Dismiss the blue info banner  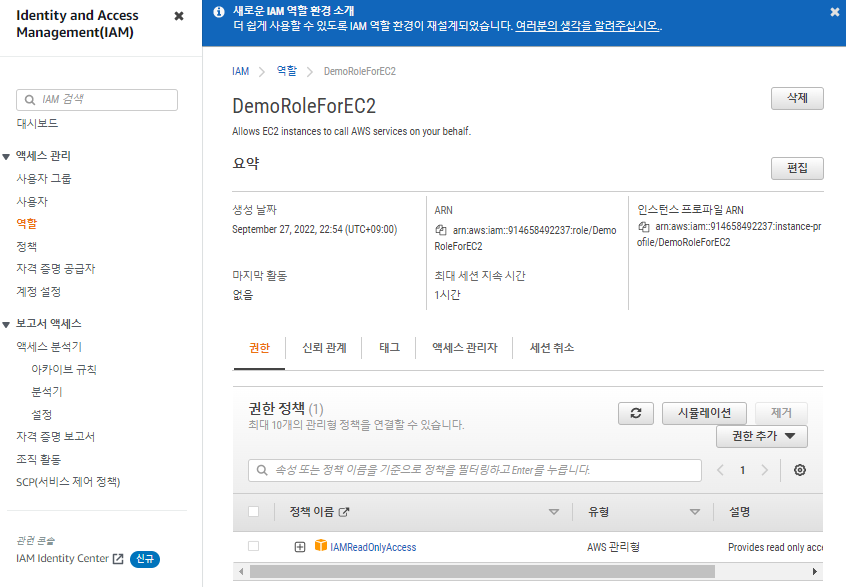(835, 12)
